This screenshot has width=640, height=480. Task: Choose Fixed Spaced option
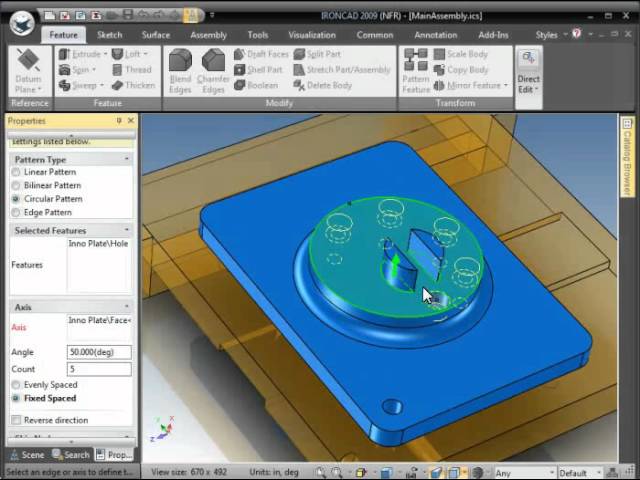coord(16,398)
